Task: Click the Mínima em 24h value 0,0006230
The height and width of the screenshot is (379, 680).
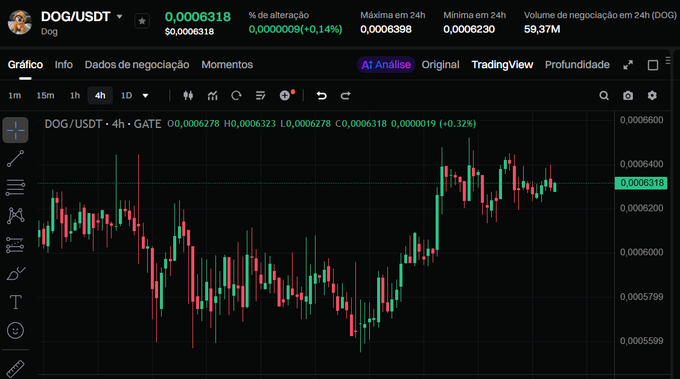Action: tap(469, 29)
